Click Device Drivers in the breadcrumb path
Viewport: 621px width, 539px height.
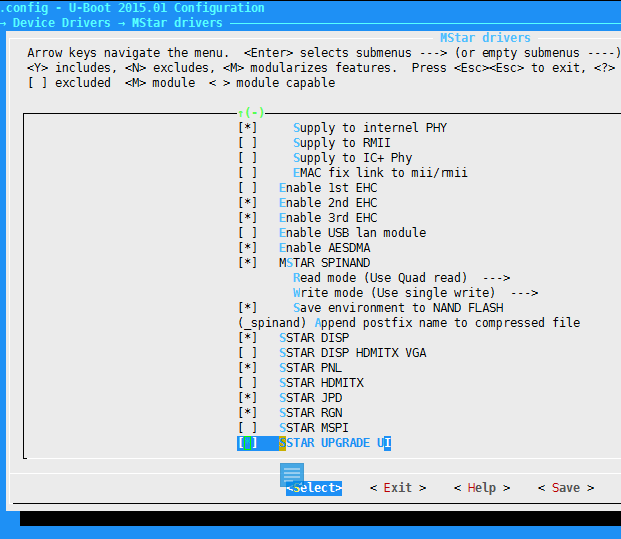click(54, 22)
